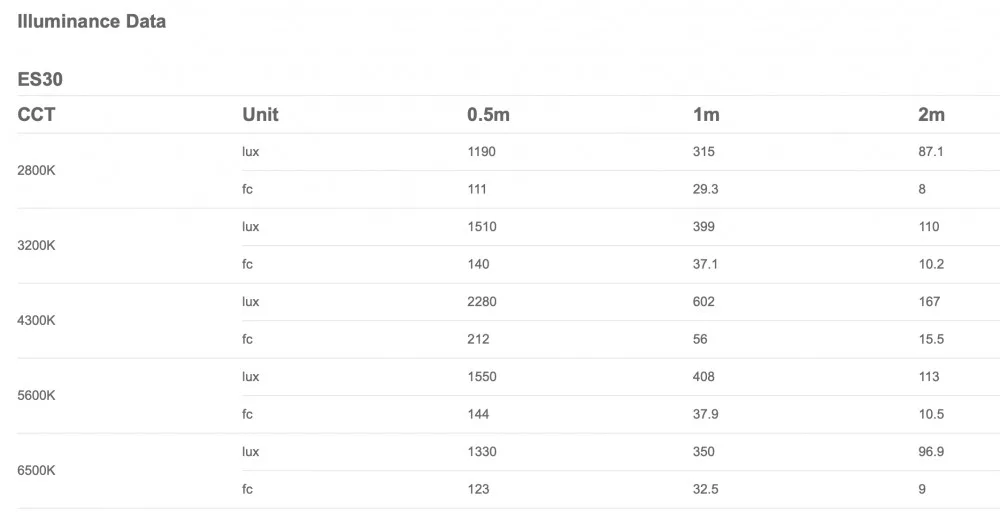1000x526 pixels.
Task: Select the ES30 model title
Action: pos(40,79)
